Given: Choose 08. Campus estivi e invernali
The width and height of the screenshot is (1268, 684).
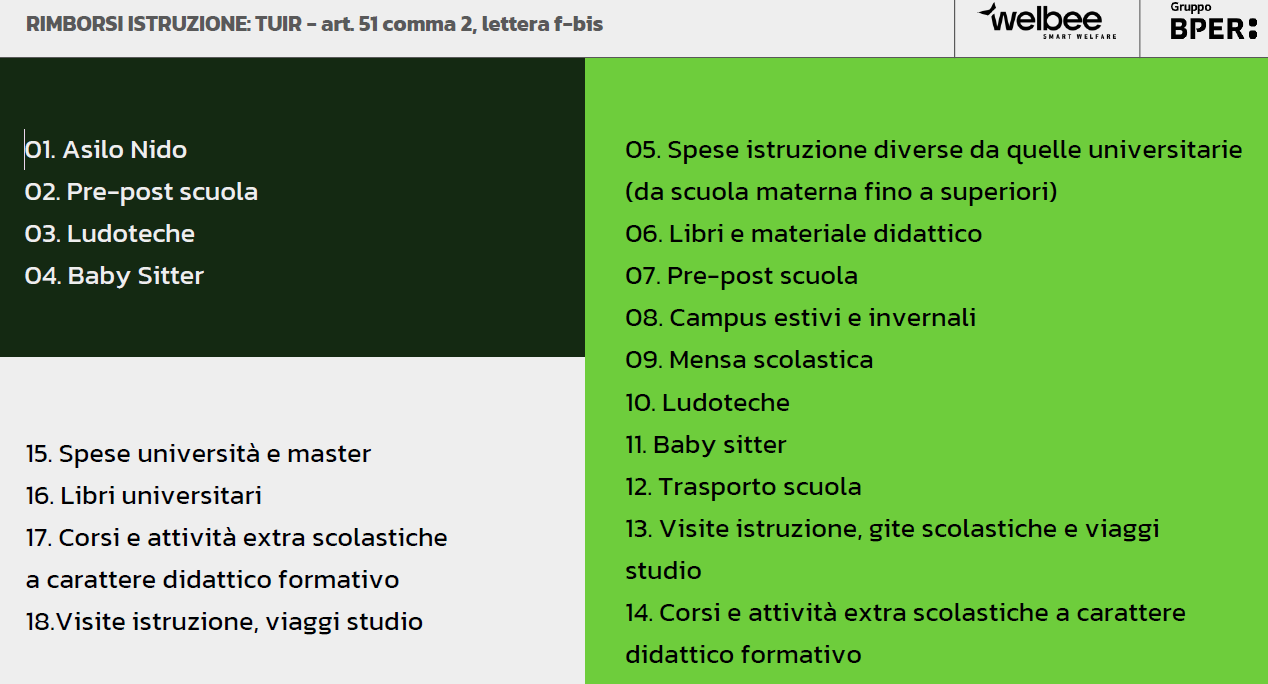Looking at the screenshot, I should (x=800, y=318).
